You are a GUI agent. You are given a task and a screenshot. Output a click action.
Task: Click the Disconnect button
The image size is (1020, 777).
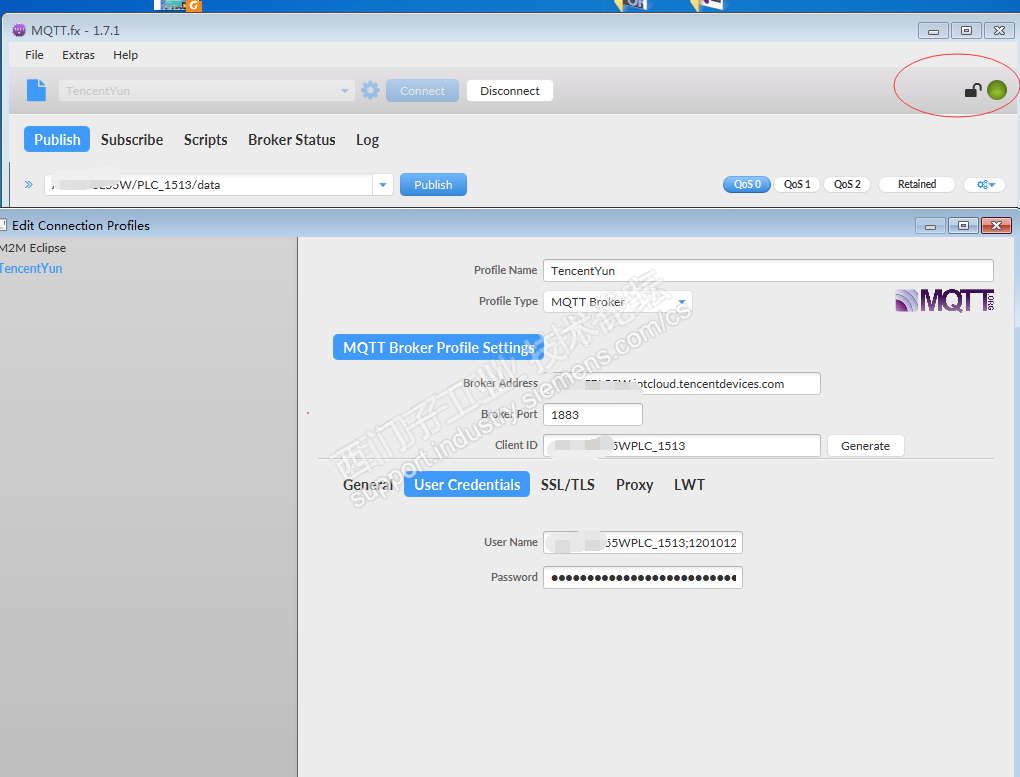tap(510, 90)
